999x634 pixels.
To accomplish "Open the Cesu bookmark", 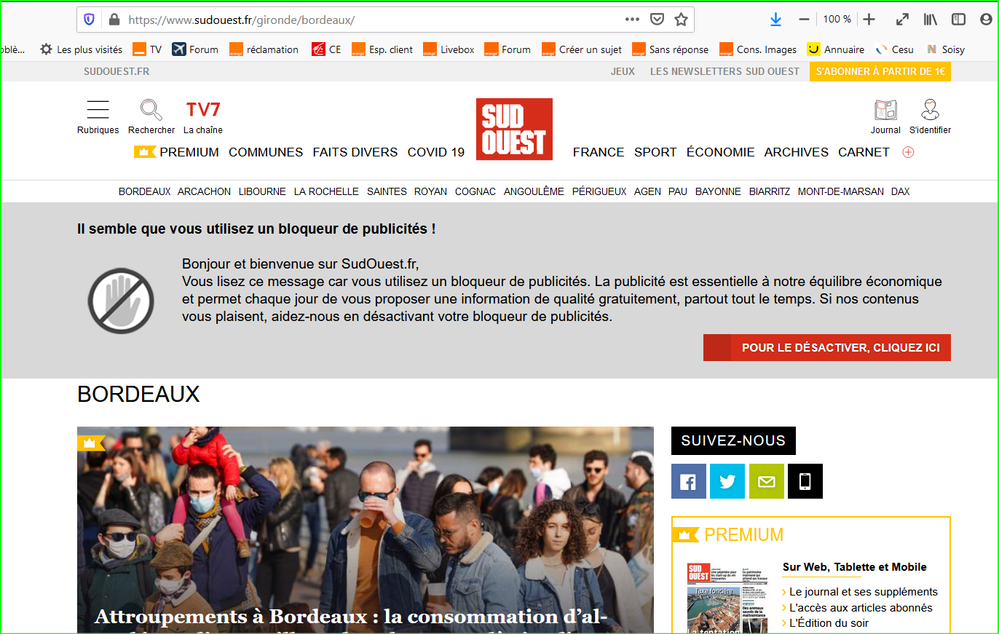I will (895, 49).
